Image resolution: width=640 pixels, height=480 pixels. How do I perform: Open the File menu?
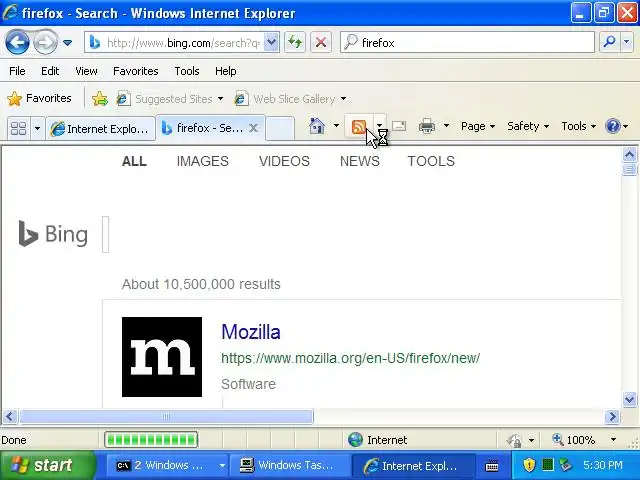click(x=17, y=71)
